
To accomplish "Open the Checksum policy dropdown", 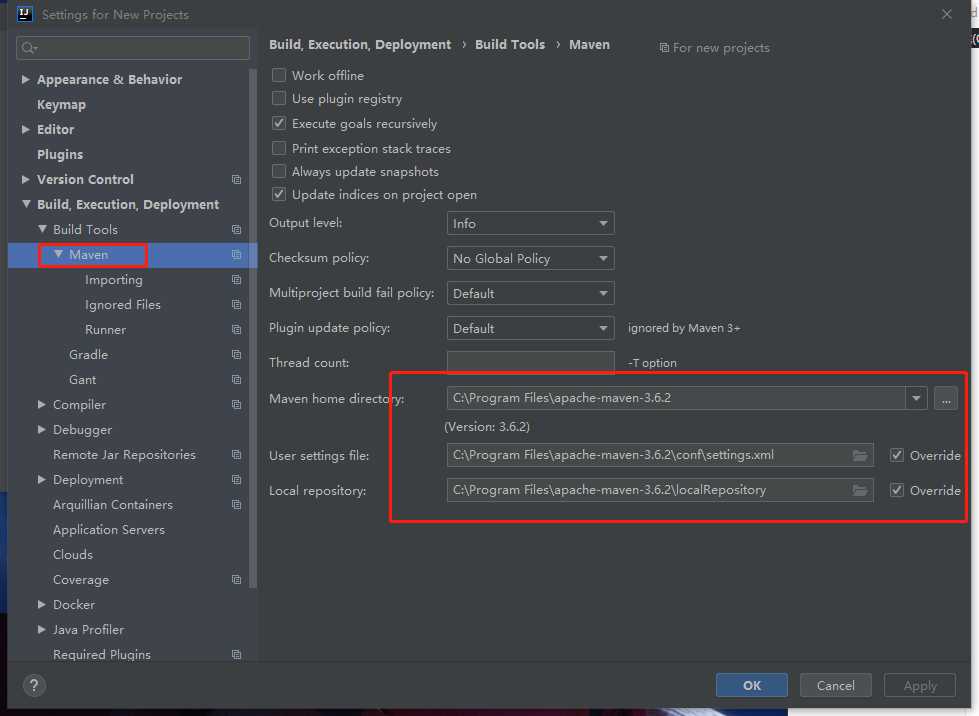I will click(530, 258).
